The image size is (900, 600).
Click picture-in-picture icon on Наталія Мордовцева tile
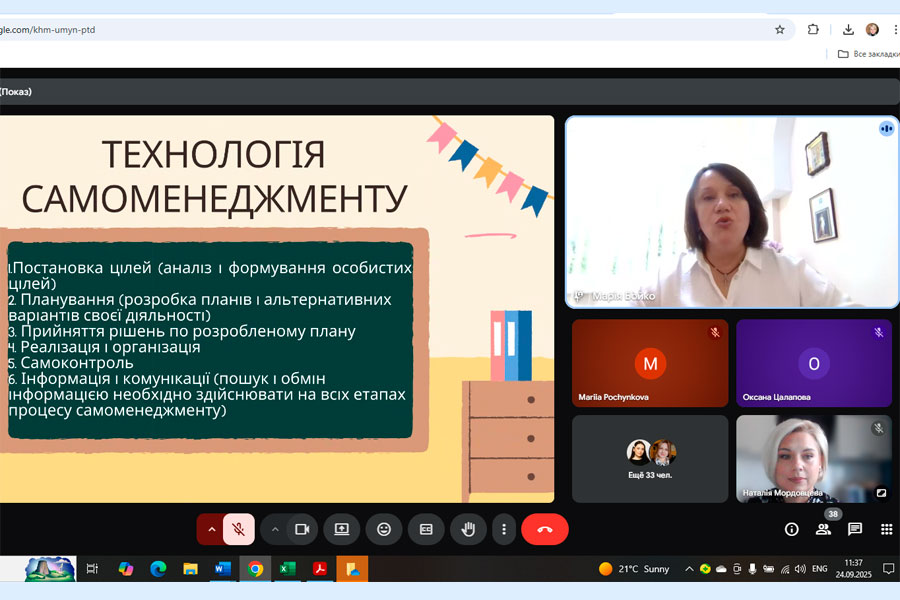point(881,493)
